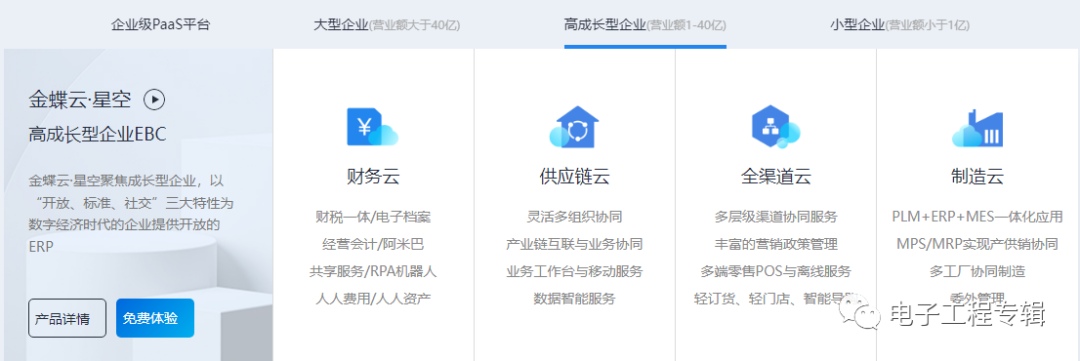Image resolution: width=1080 pixels, height=361 pixels.
Task: Click 多层级渠道协同服务
Action: pos(776,217)
